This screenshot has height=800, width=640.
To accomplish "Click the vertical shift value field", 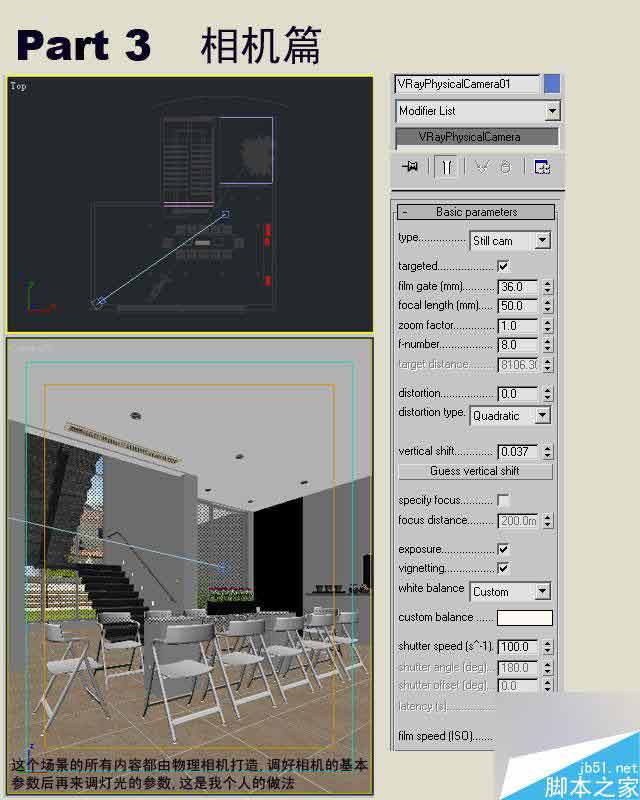I will pos(518,452).
